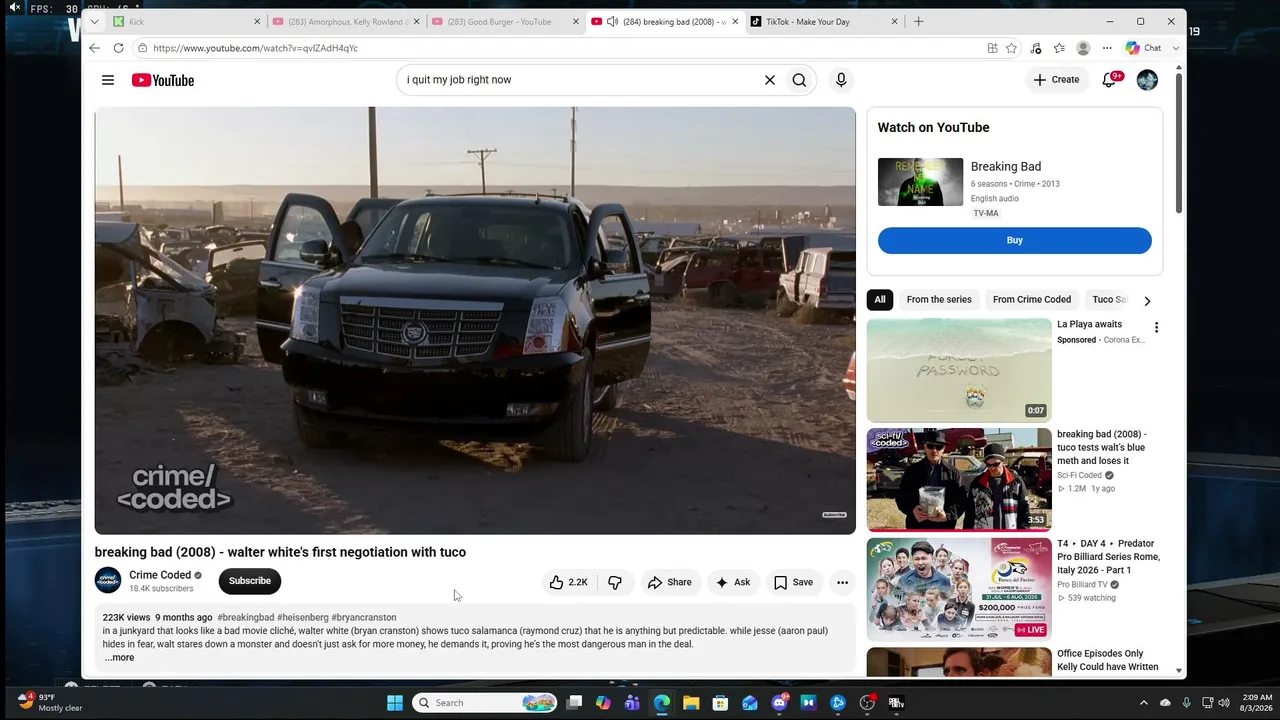Open Discord from the taskbar
Viewport: 1280px width, 720px height.
[x=779, y=703]
